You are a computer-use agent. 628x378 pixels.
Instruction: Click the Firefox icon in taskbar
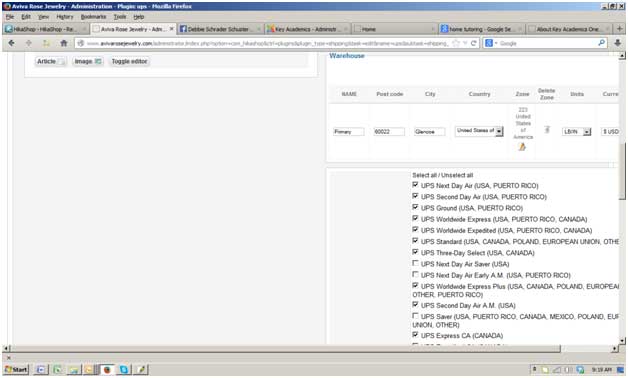coord(107,369)
